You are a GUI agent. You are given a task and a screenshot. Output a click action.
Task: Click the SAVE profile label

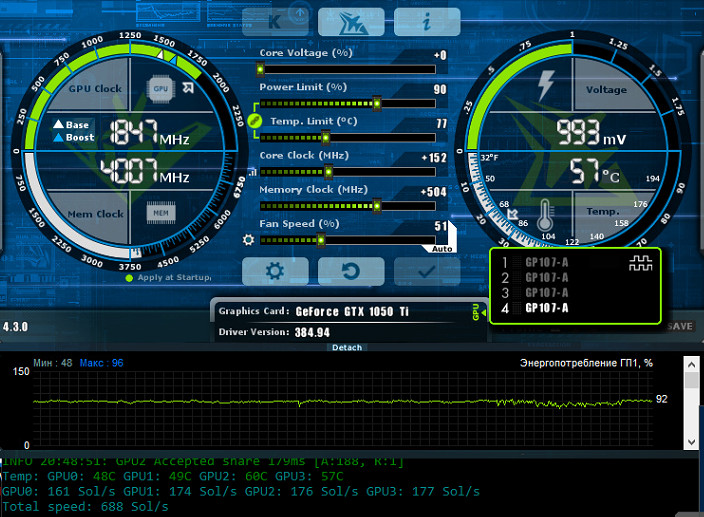[680, 326]
